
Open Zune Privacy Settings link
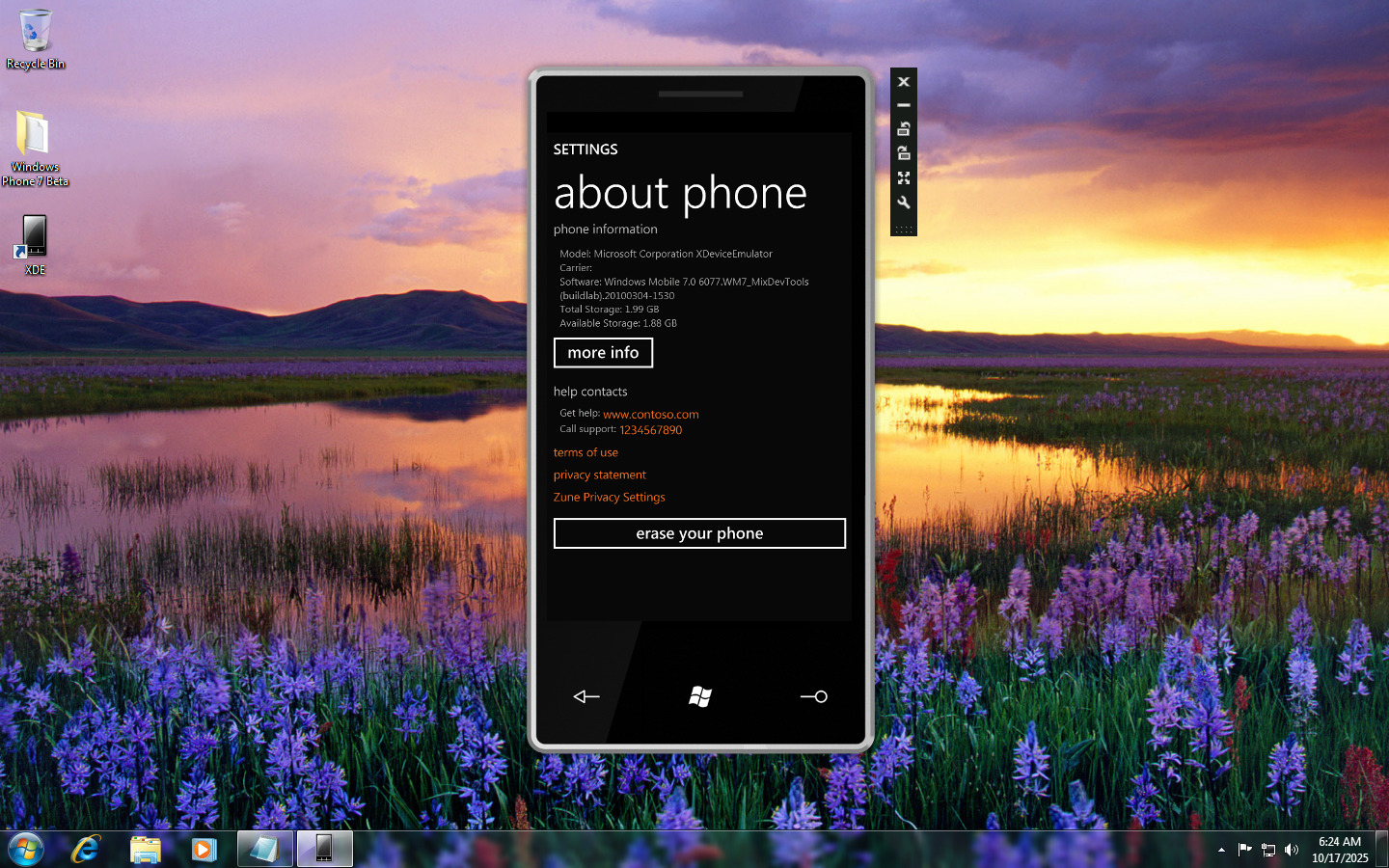click(x=609, y=498)
